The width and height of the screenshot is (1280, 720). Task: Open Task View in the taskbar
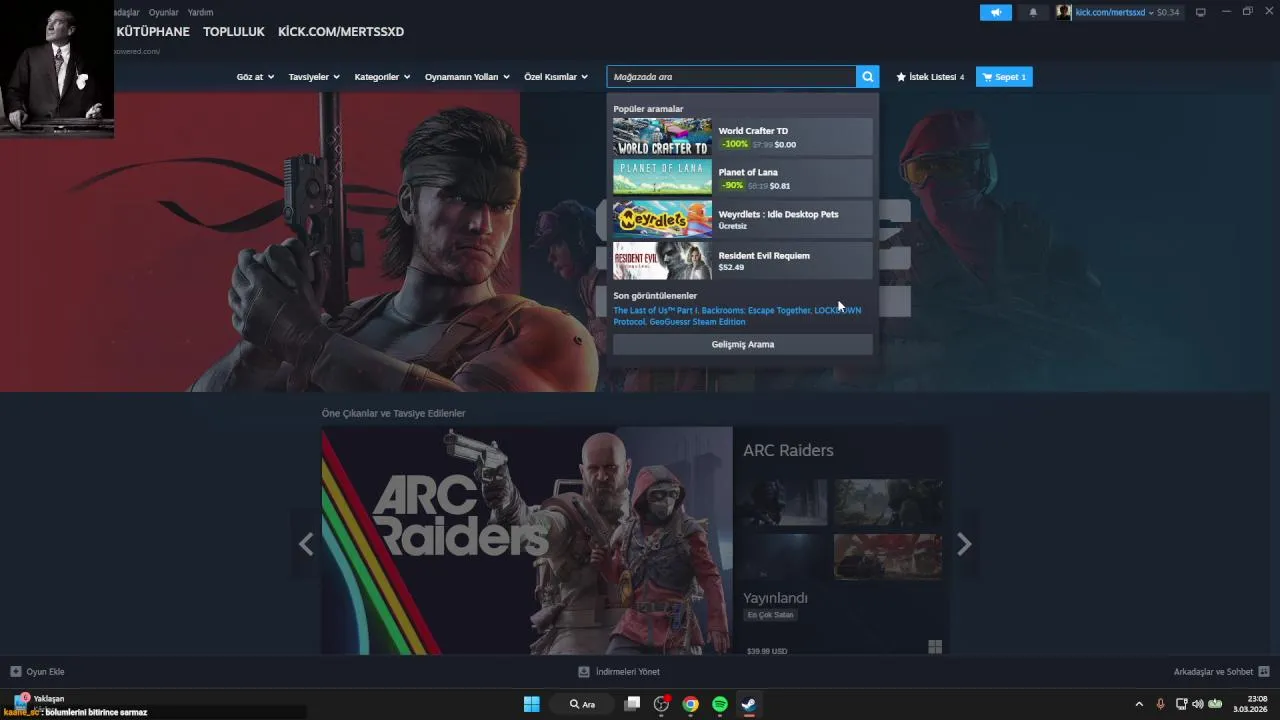point(632,704)
